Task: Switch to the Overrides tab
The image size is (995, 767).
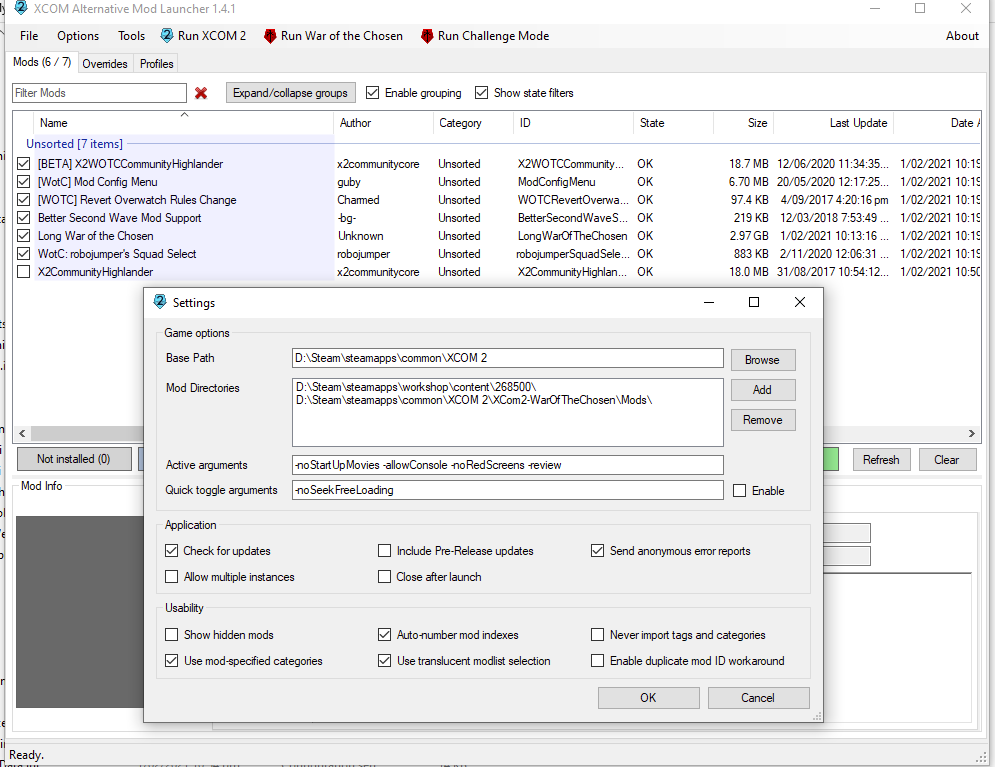Action: 105,64
